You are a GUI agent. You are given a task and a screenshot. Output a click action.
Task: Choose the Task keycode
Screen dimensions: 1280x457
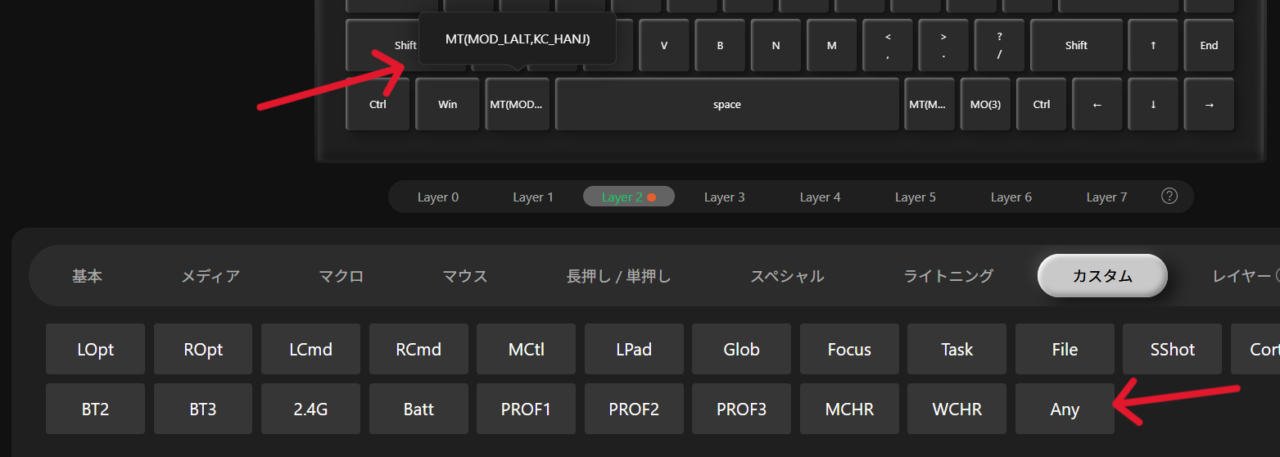957,349
